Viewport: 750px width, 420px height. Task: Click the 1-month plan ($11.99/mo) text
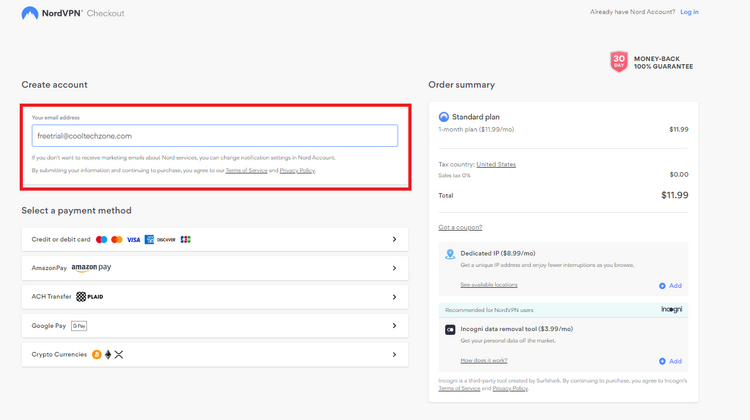coord(476,130)
